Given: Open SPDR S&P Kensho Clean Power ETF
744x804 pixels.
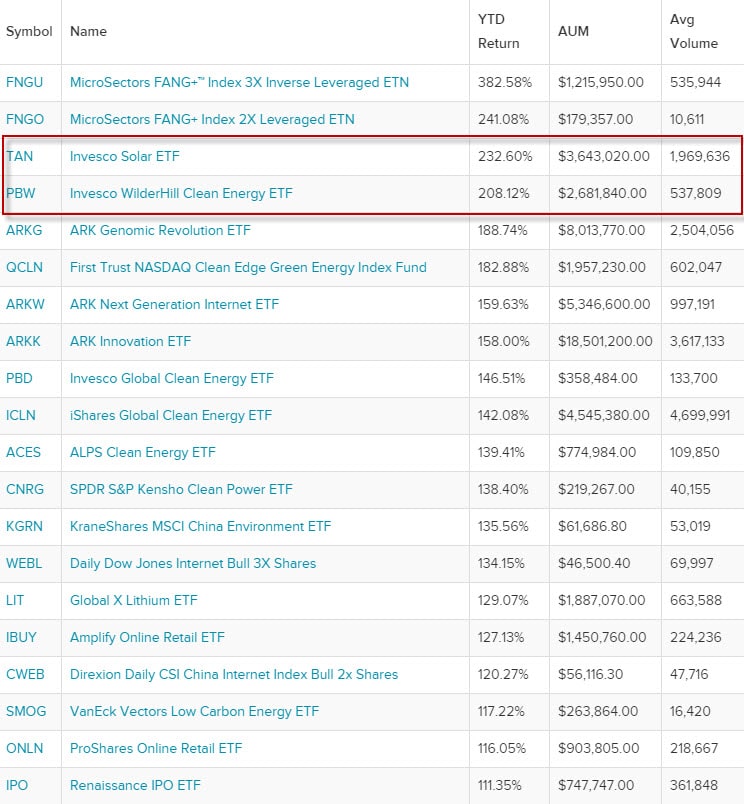Looking at the screenshot, I should click(x=181, y=489).
